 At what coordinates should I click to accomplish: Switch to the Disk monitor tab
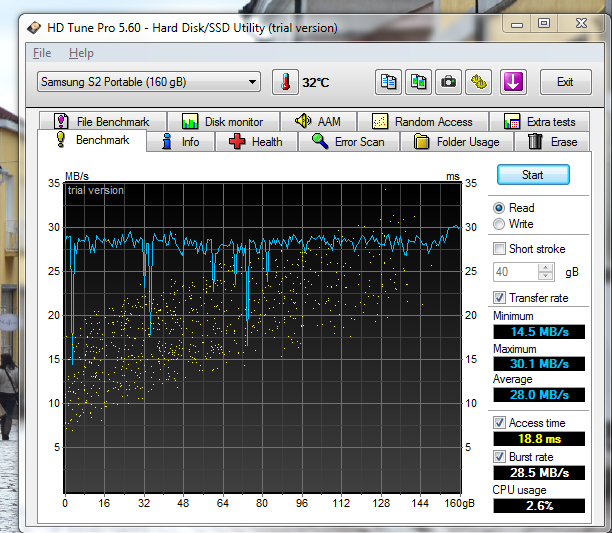tap(224, 122)
